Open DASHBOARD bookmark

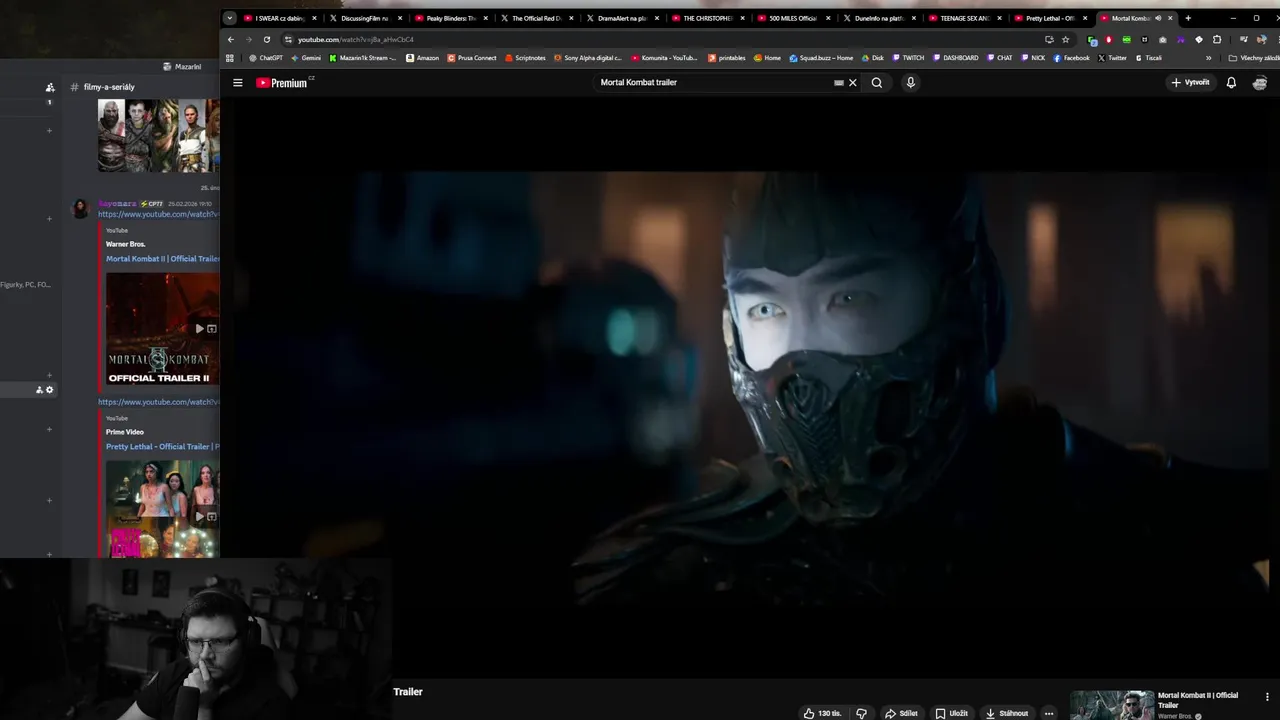click(x=956, y=58)
